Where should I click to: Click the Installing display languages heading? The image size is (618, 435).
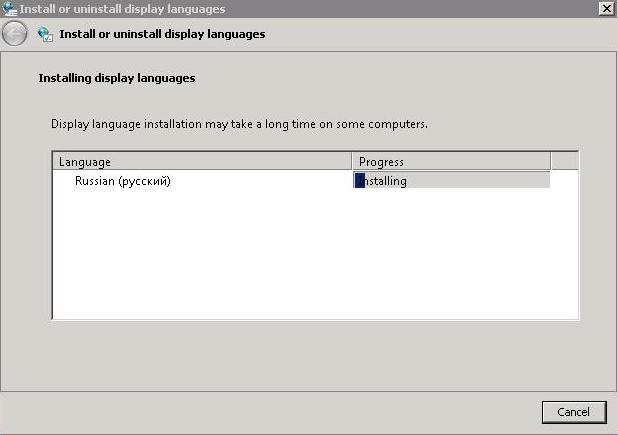(117, 78)
